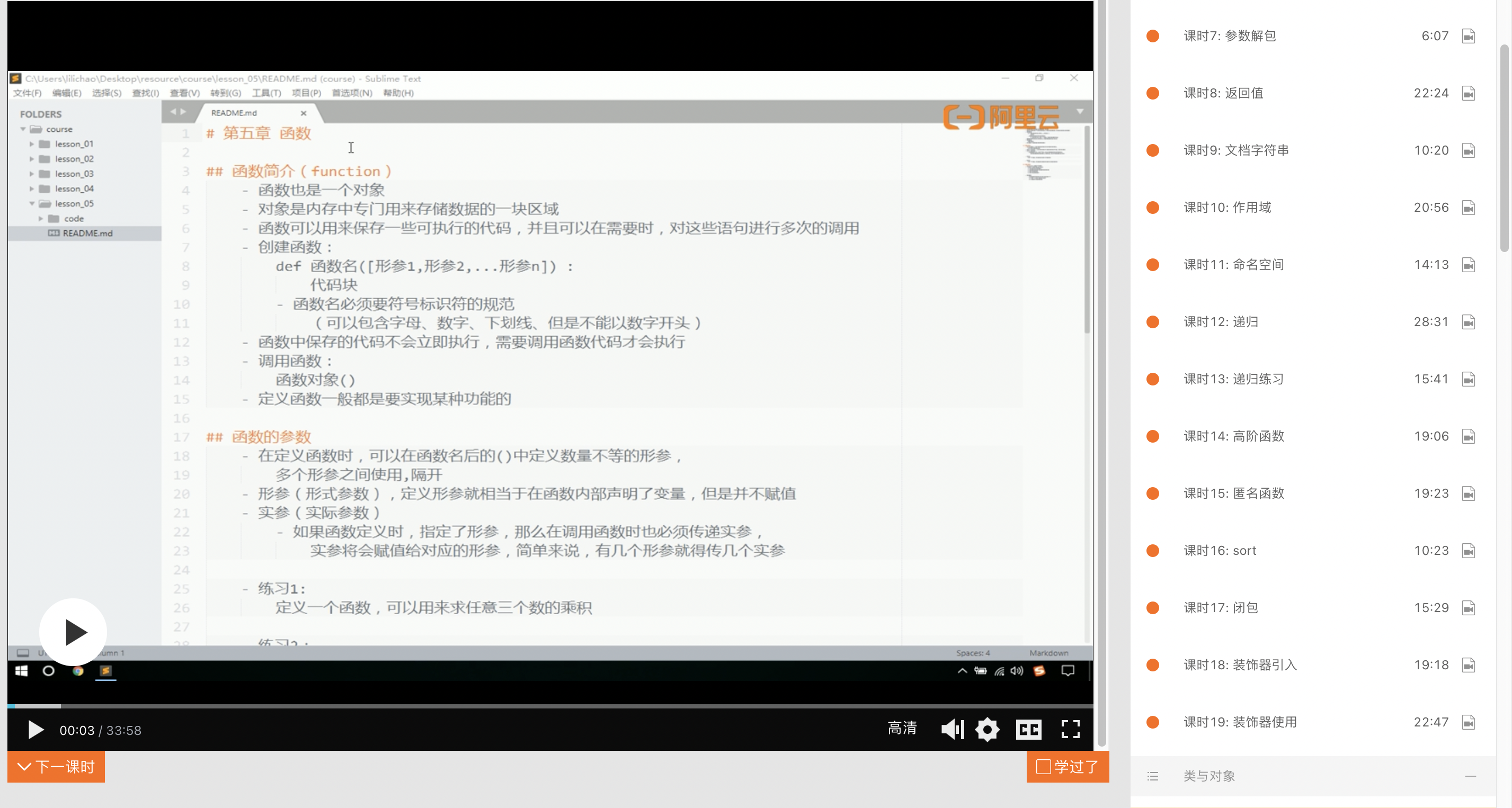Image resolution: width=1512 pixels, height=808 pixels.
Task: Select lesson 课时17: 闭包
Action: pos(1221,608)
